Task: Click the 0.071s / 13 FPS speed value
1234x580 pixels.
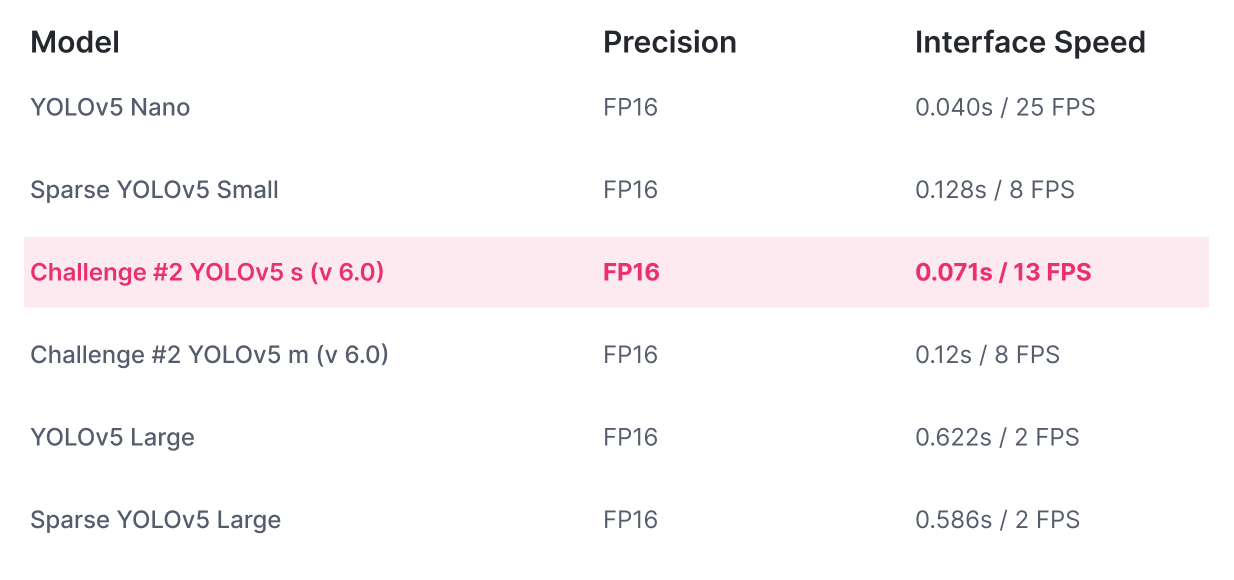Action: (1003, 272)
